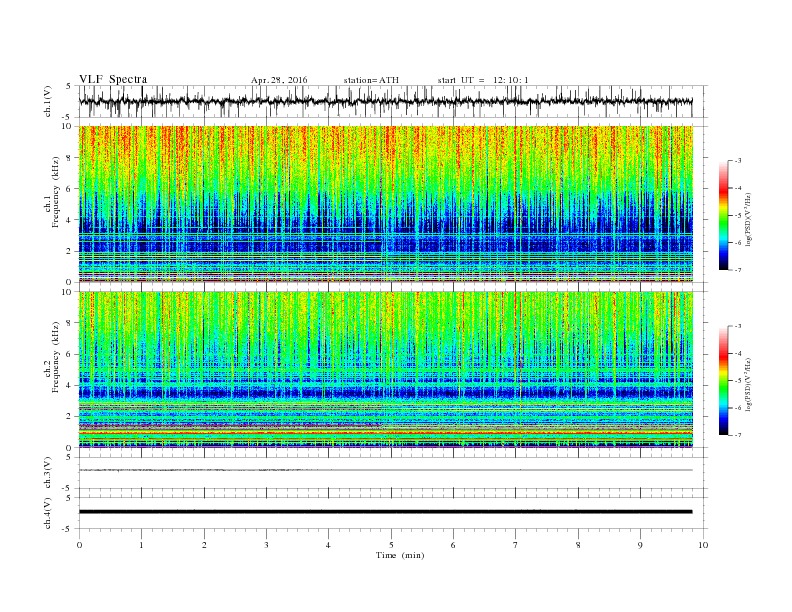Screen dimensions: 792x612
Task: Select the "Time (min)" axis title
Action: point(400,555)
